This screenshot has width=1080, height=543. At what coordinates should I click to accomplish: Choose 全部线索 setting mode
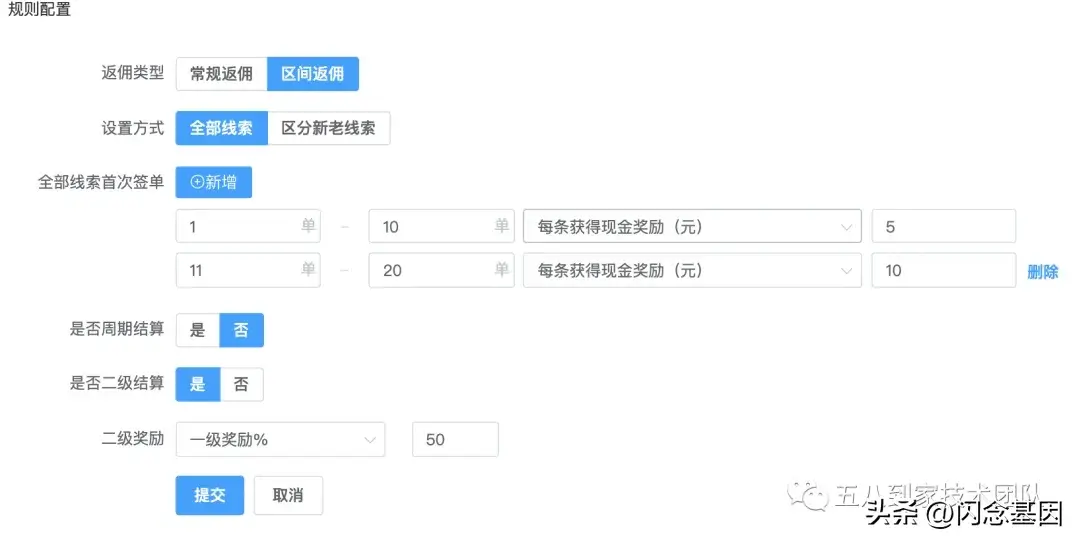point(221,128)
